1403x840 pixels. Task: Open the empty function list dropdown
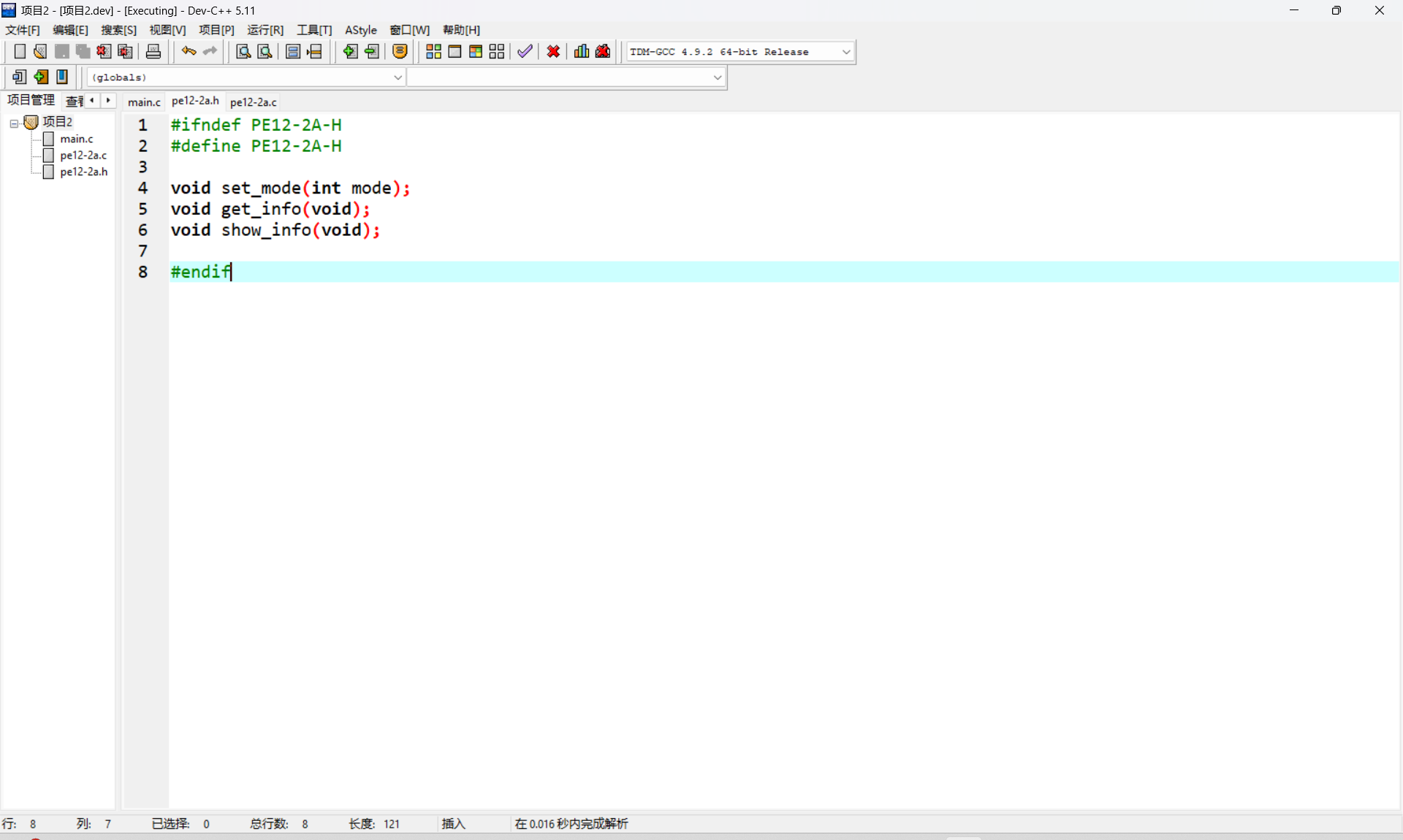pyautogui.click(x=717, y=77)
